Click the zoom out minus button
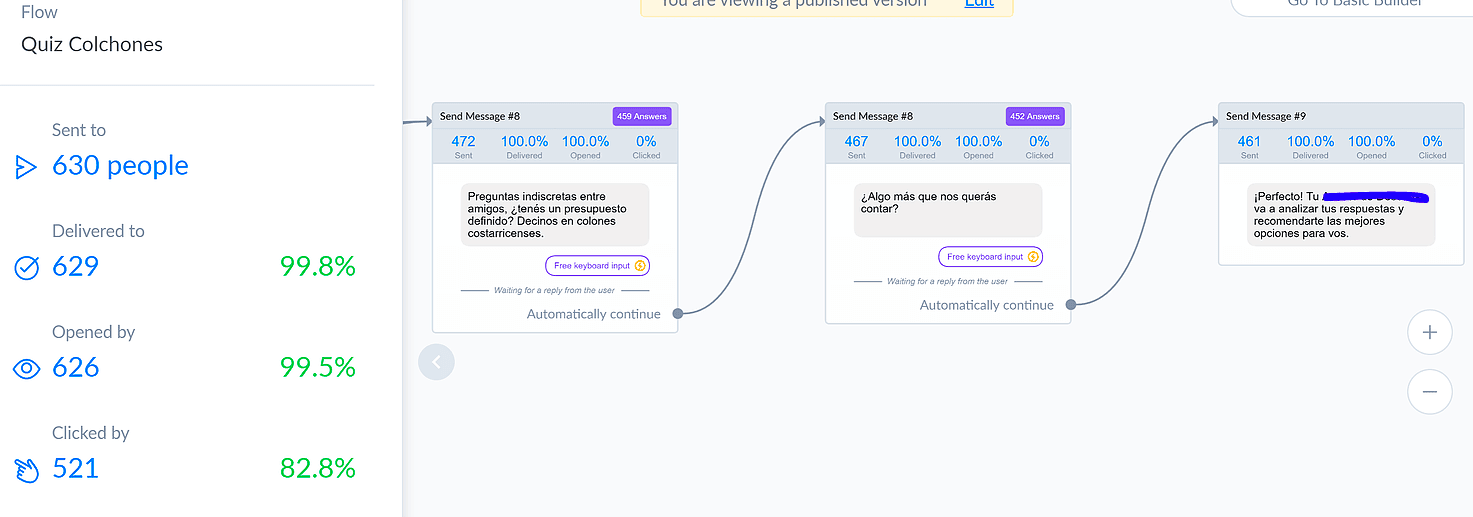This screenshot has width=1473, height=517. (x=1429, y=392)
